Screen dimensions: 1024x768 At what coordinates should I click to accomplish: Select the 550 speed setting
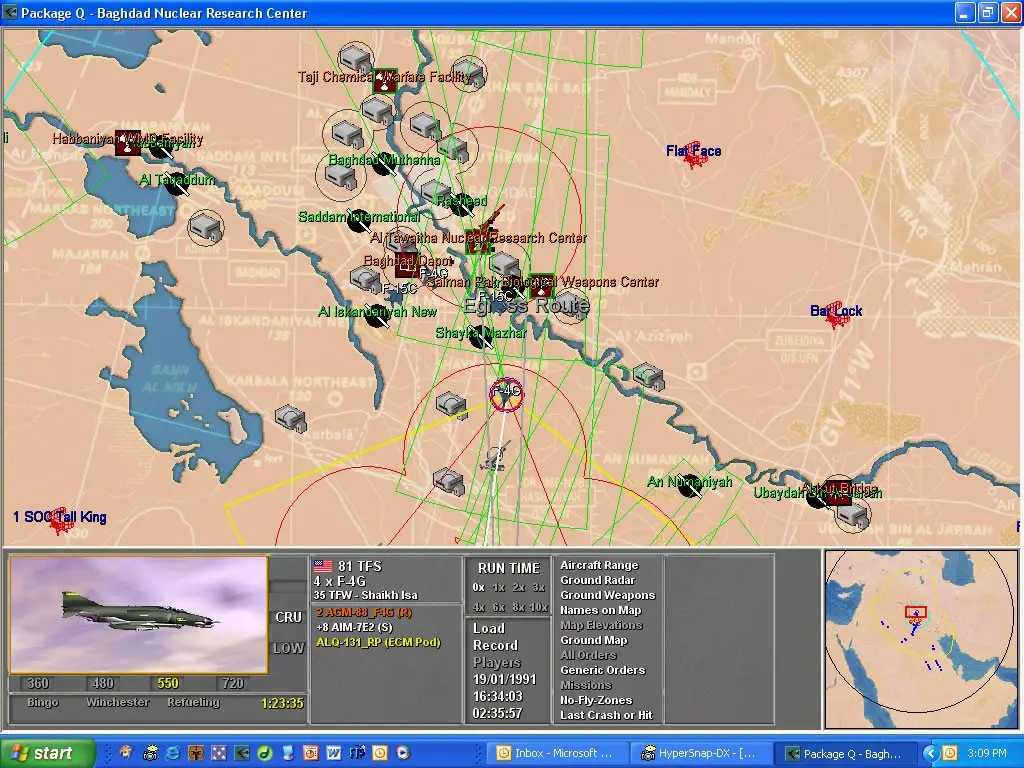click(x=167, y=684)
